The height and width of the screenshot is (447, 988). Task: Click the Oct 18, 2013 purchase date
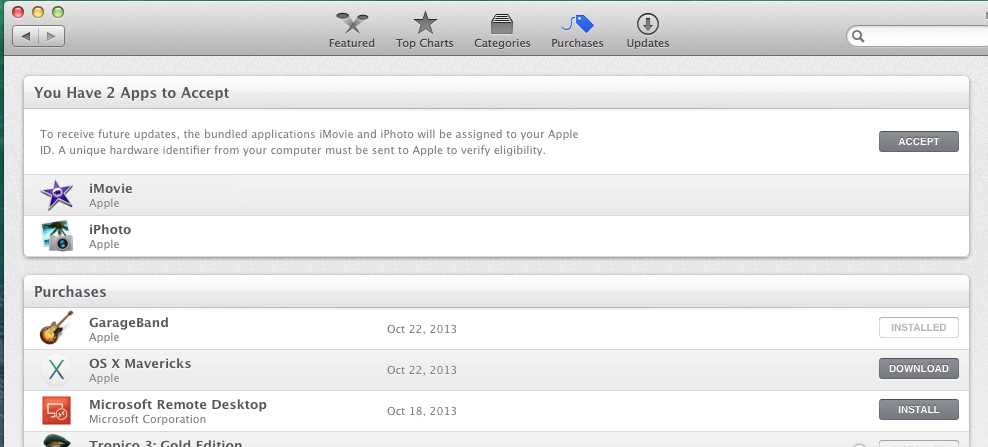click(x=422, y=411)
